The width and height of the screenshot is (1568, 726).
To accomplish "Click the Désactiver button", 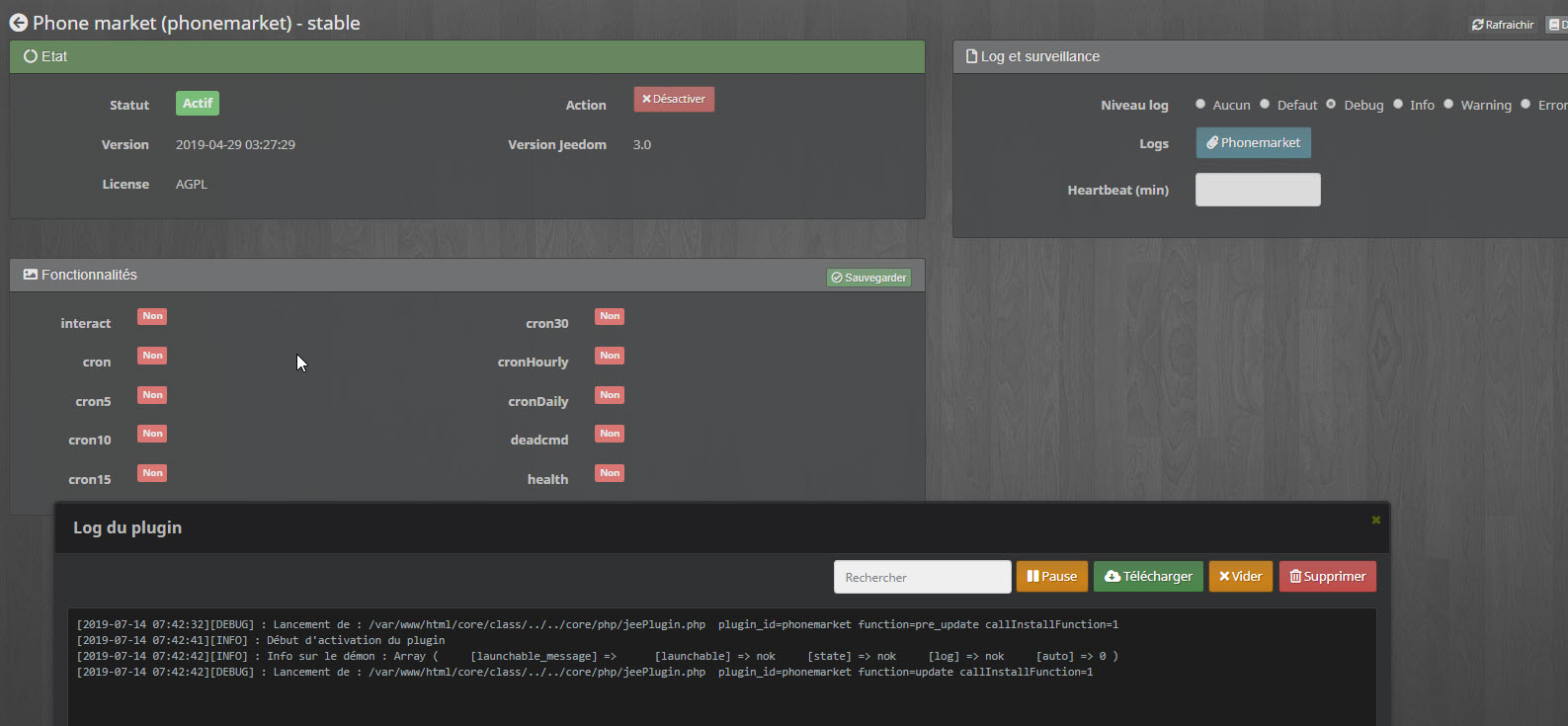I will [x=674, y=99].
